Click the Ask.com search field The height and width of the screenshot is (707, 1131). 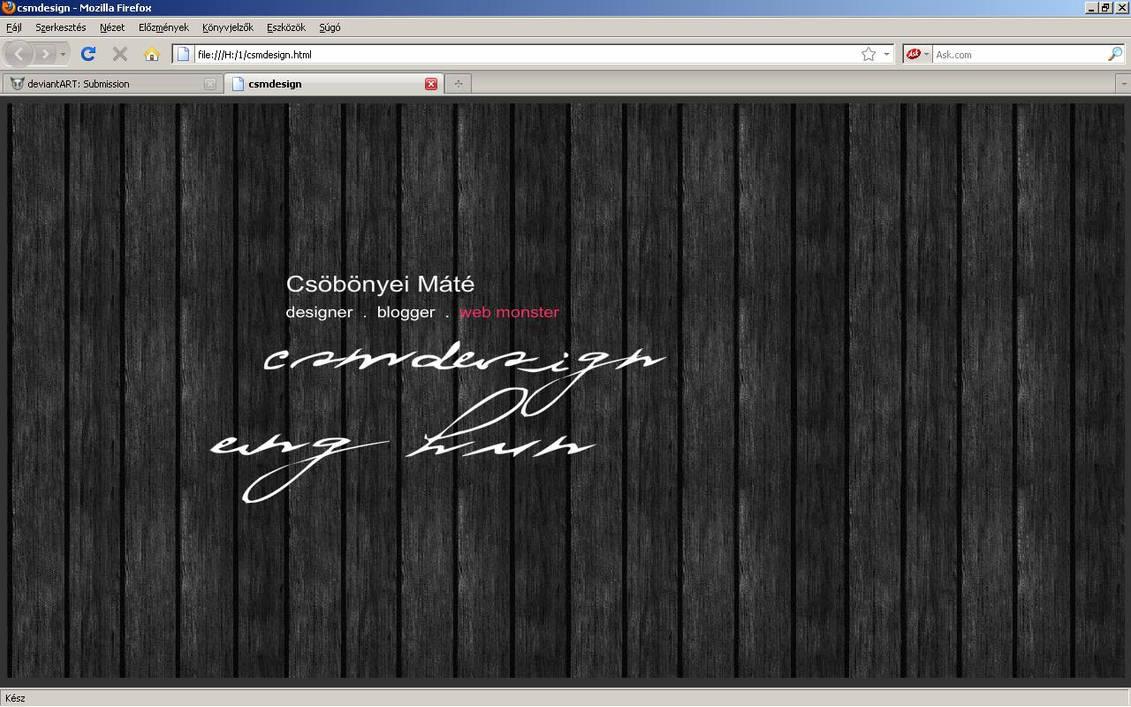click(1020, 54)
